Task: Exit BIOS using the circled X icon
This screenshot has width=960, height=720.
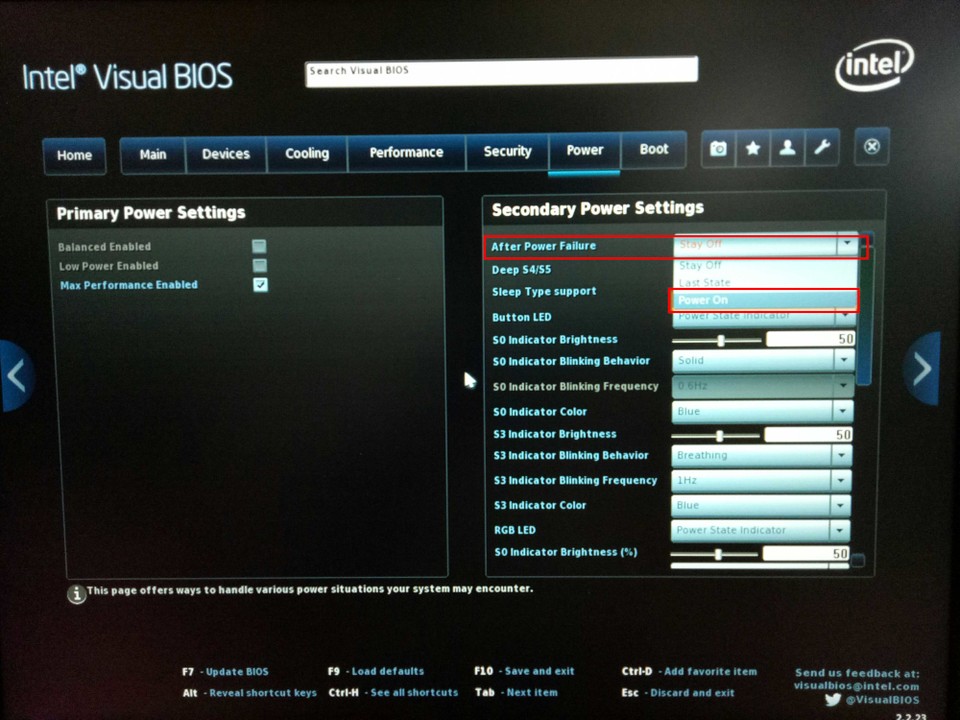Action: pyautogui.click(x=870, y=147)
